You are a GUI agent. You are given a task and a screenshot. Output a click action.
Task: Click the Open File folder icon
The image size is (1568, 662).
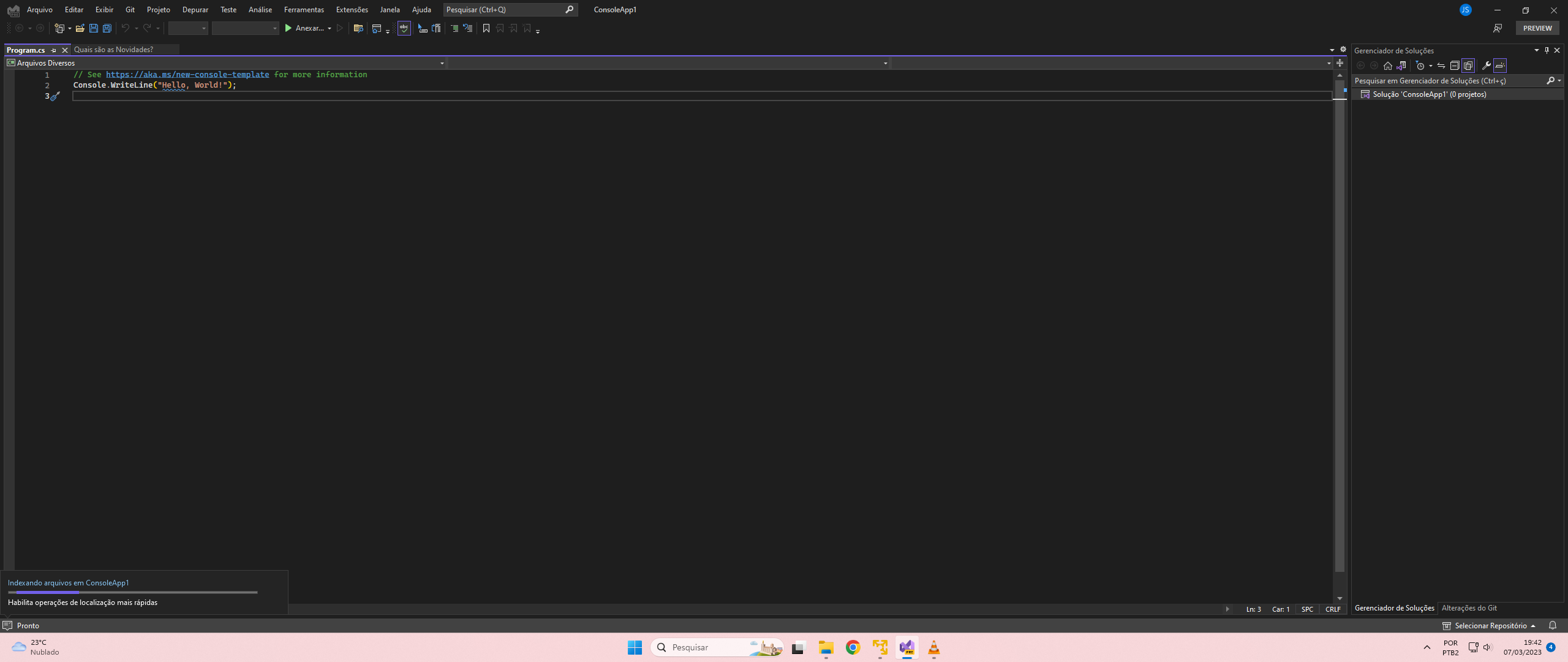(80, 28)
